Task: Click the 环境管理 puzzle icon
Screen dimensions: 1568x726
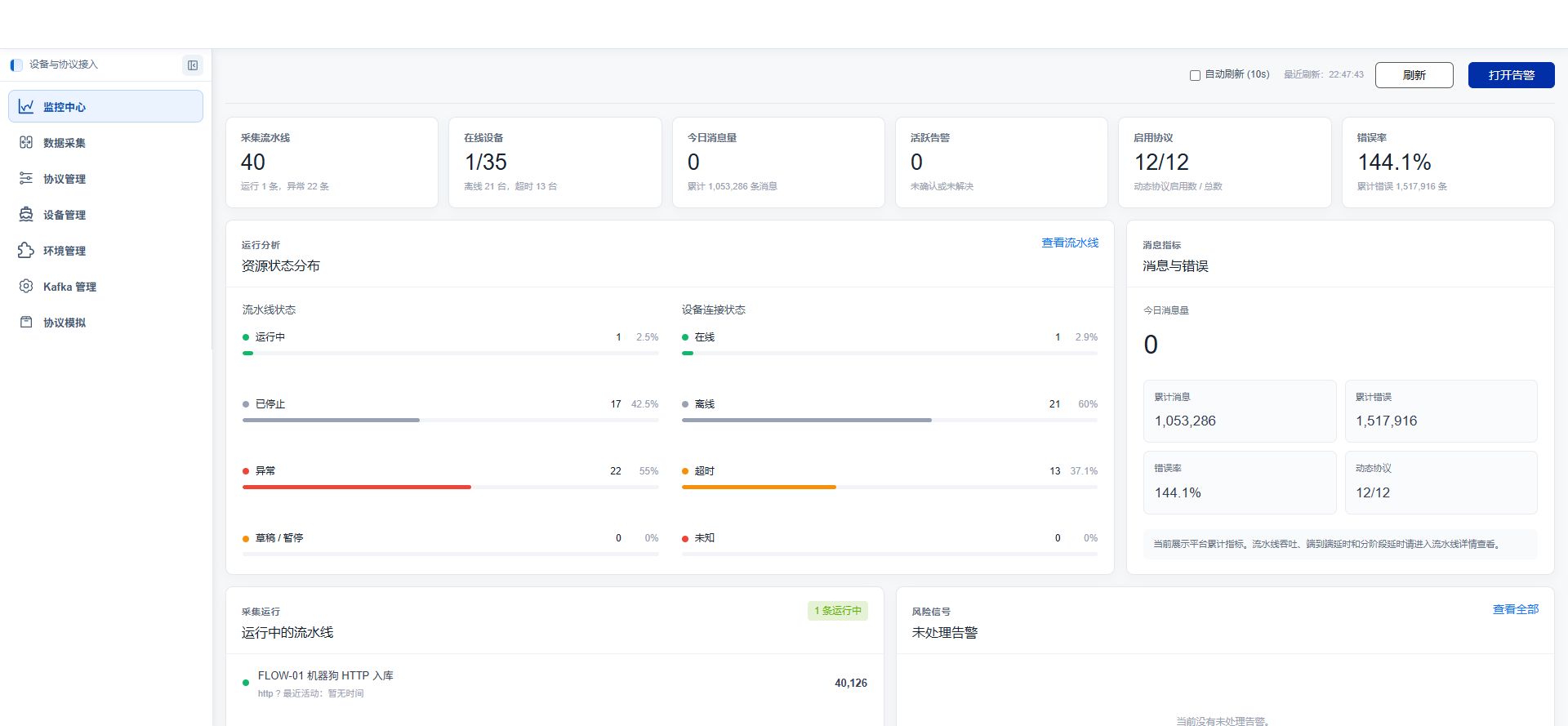Action: point(26,250)
